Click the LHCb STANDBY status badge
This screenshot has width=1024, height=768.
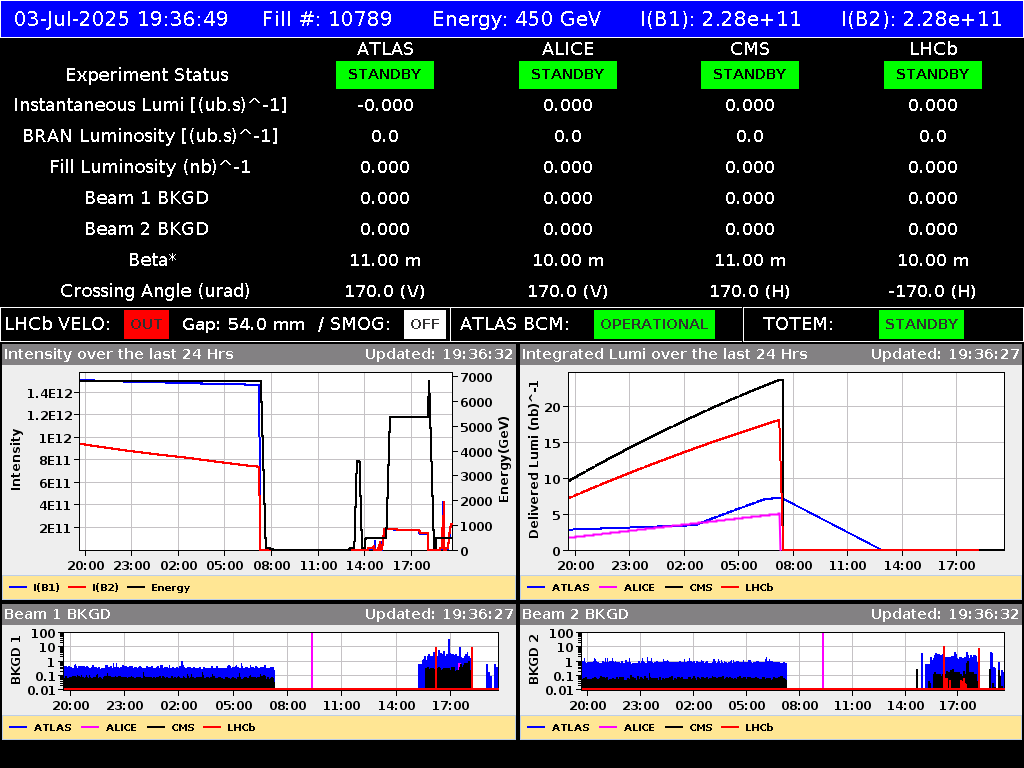pos(933,74)
